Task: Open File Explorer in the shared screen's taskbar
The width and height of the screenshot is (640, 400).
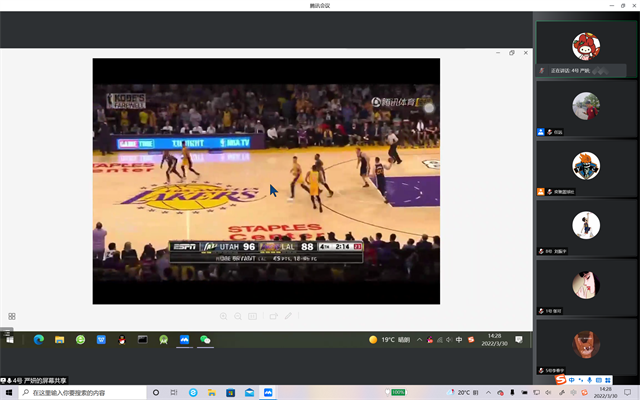Action: tap(60, 340)
